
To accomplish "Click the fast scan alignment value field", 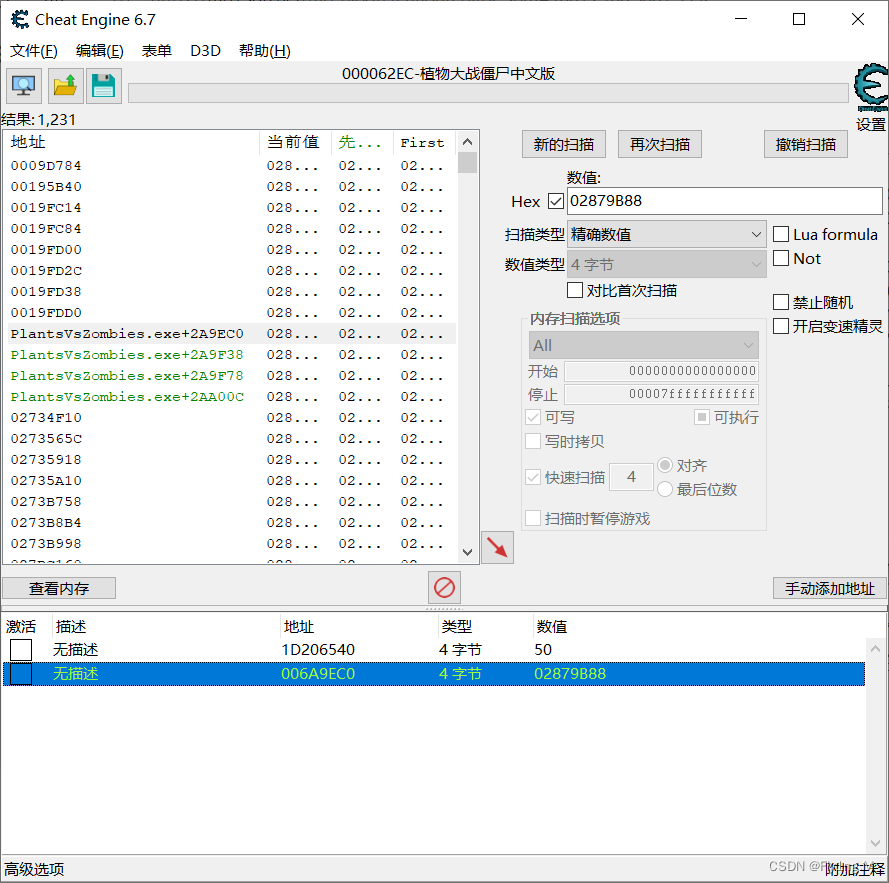I will 631,477.
